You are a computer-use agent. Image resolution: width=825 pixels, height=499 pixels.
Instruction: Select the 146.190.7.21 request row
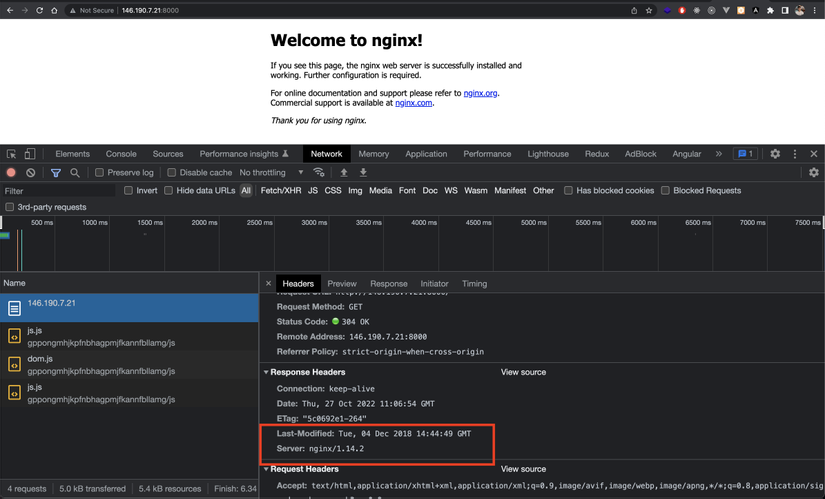pos(129,308)
